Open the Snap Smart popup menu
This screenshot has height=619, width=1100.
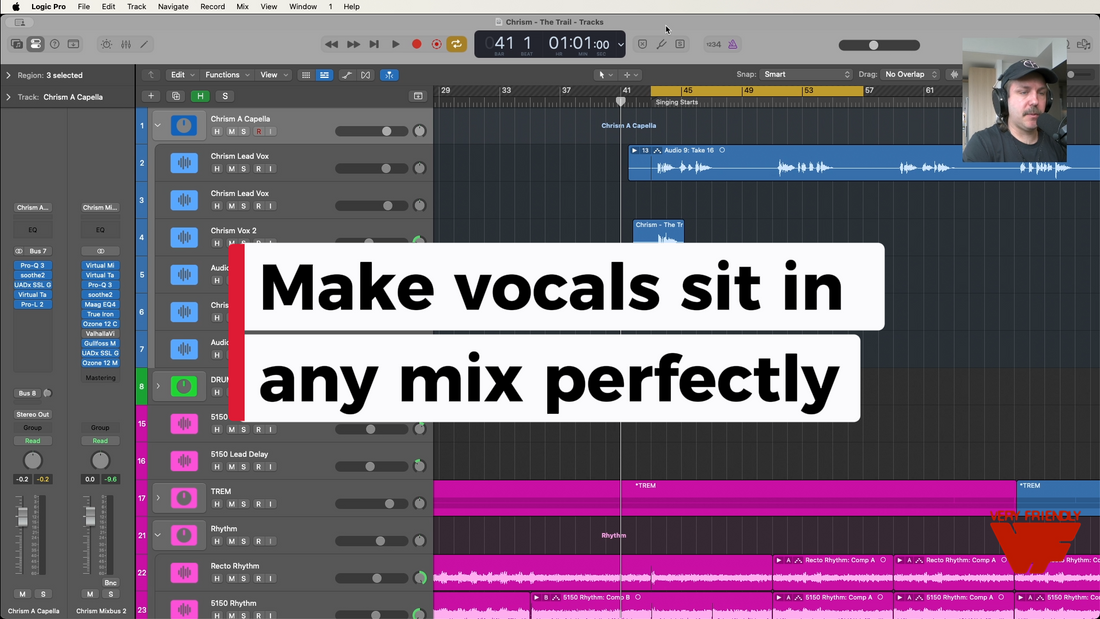(806, 74)
